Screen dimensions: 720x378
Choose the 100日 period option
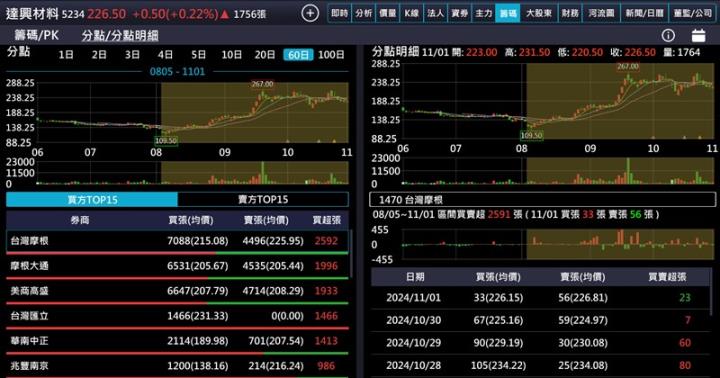331,55
